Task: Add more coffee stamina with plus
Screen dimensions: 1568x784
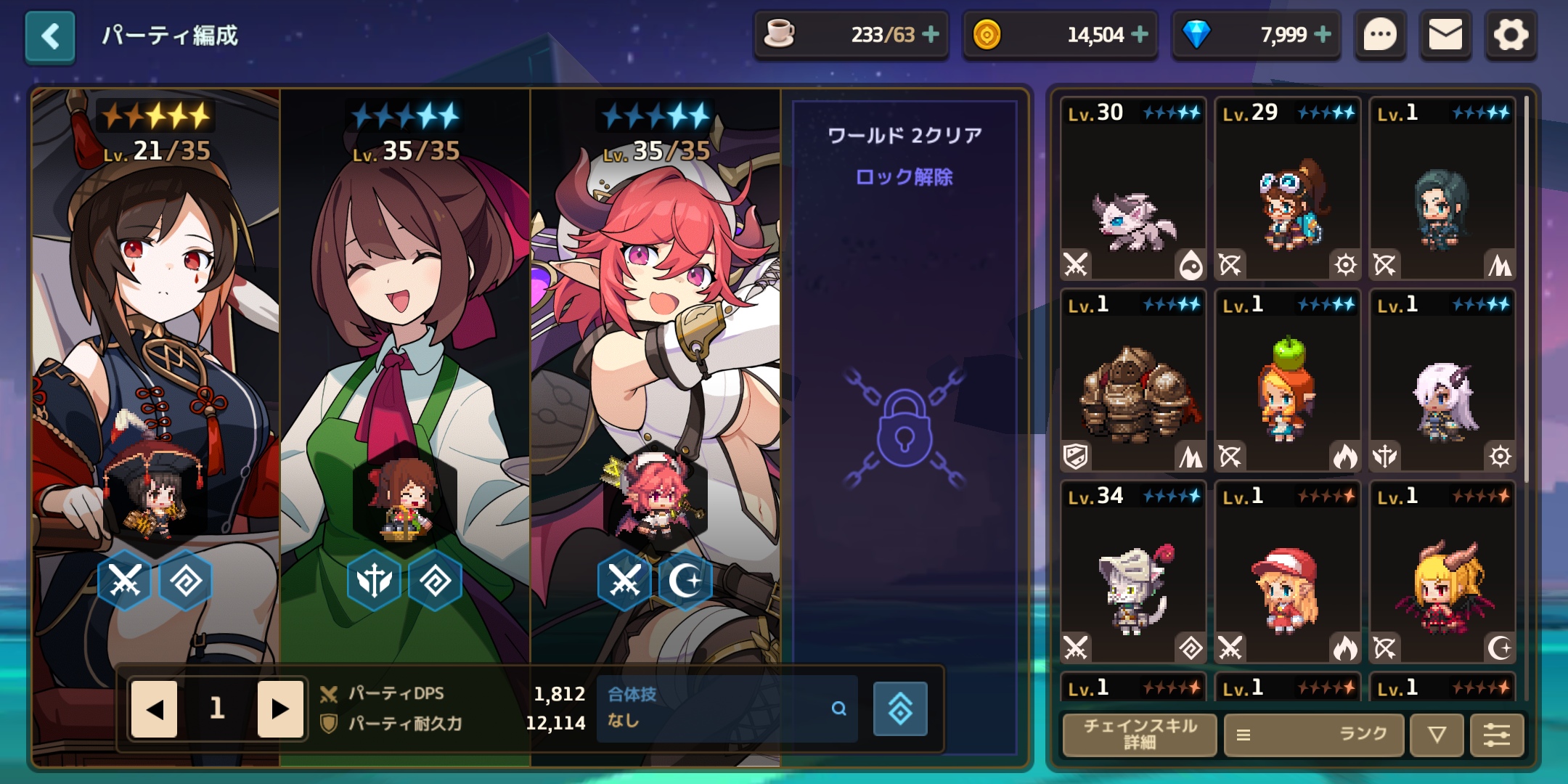Action: point(931,34)
